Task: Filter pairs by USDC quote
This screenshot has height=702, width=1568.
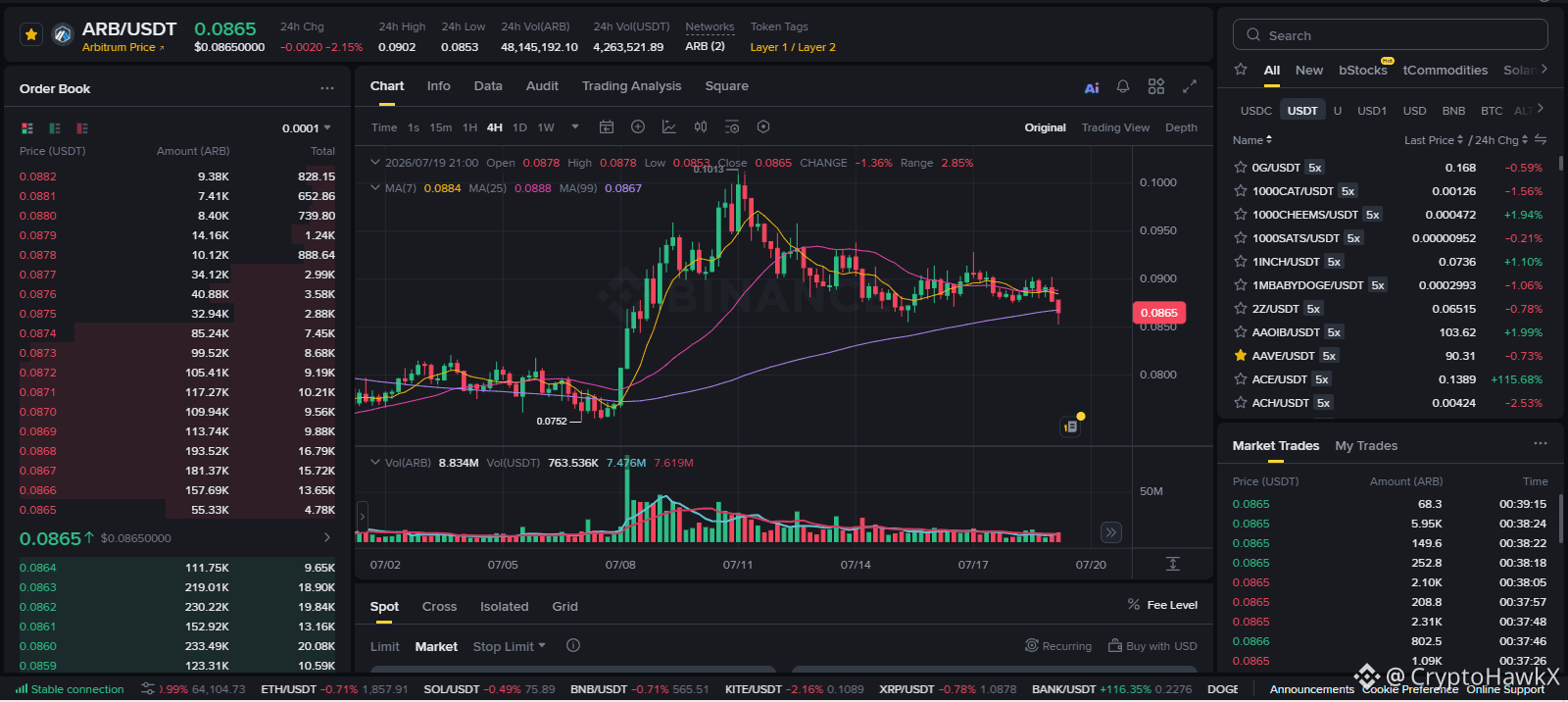Action: [1256, 111]
